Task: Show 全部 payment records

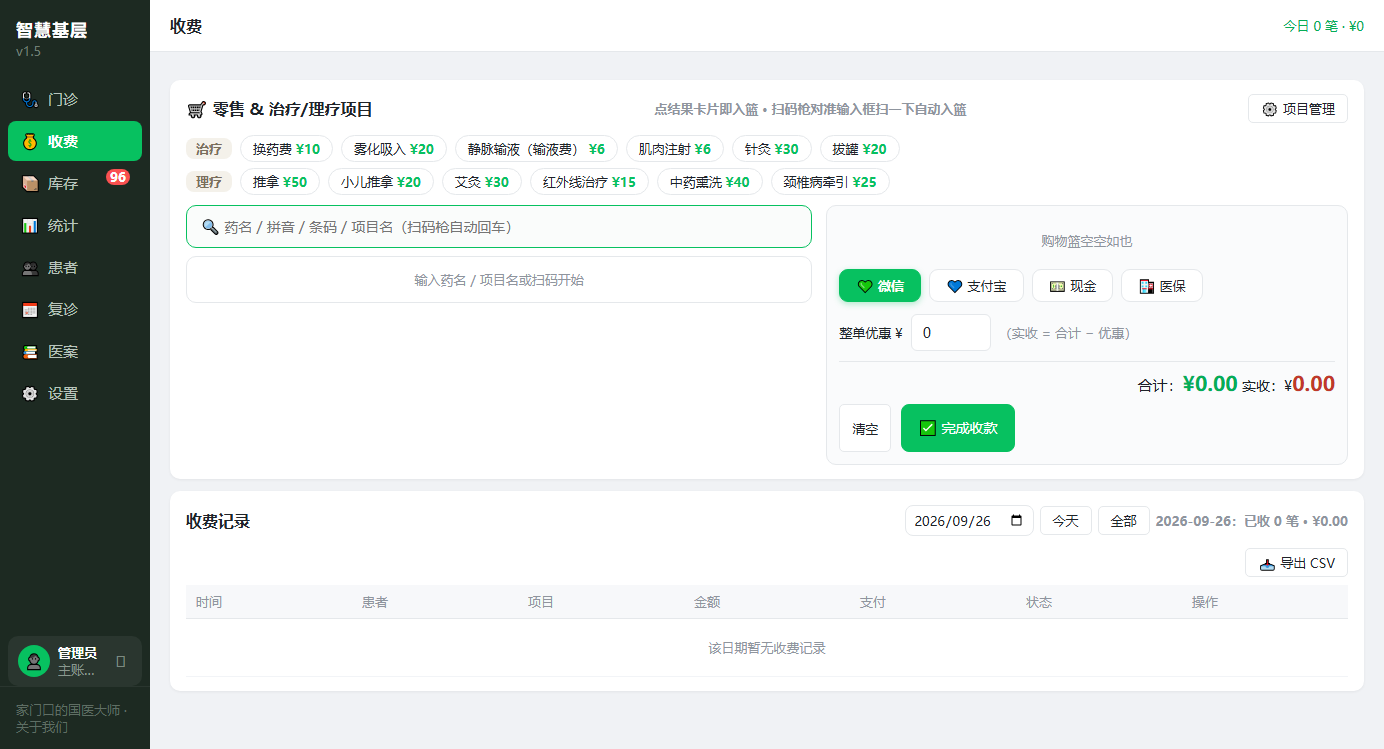Action: pos(1124,521)
